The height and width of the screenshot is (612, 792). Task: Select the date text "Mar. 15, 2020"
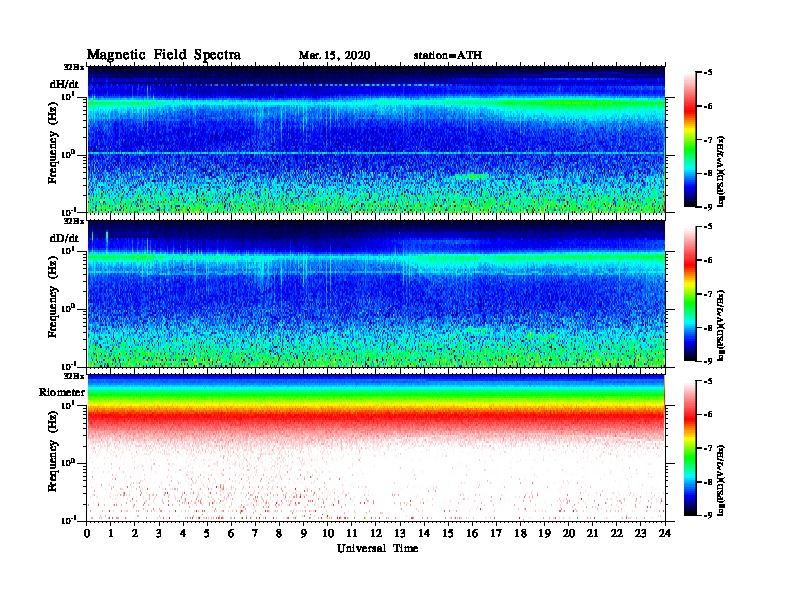(334, 56)
